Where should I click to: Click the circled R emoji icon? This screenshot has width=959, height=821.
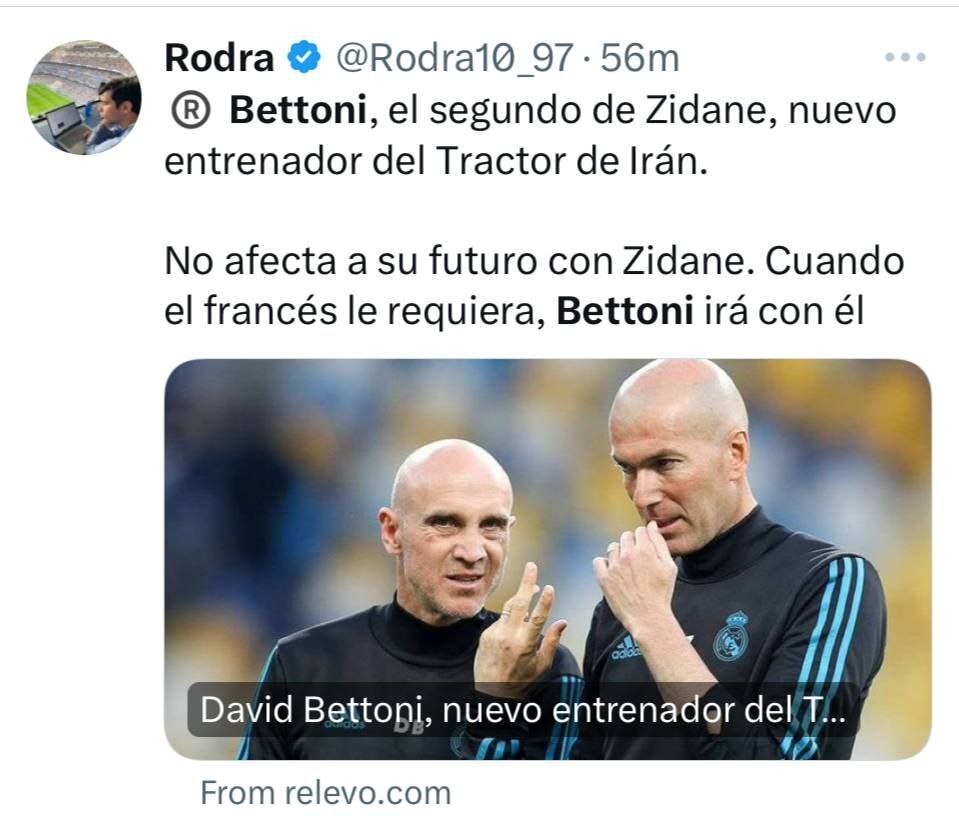191,111
